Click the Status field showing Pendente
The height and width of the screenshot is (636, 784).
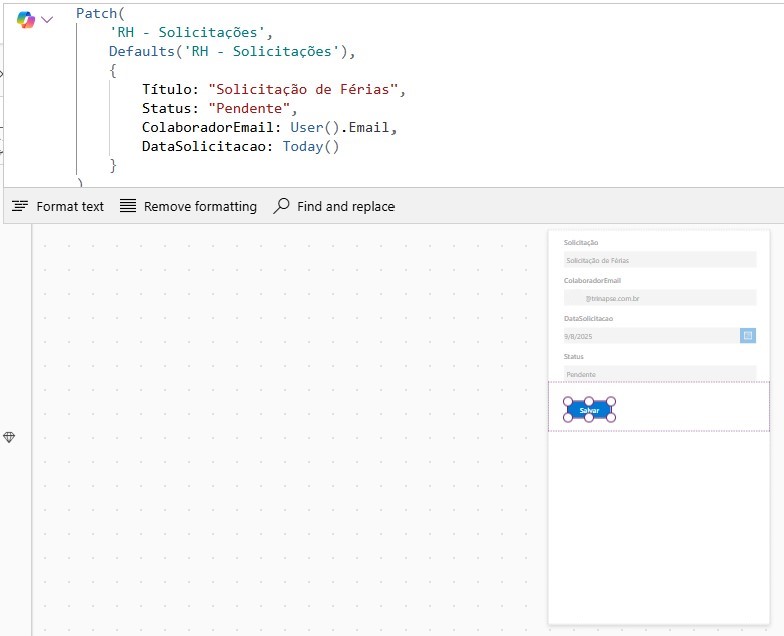coord(658,374)
